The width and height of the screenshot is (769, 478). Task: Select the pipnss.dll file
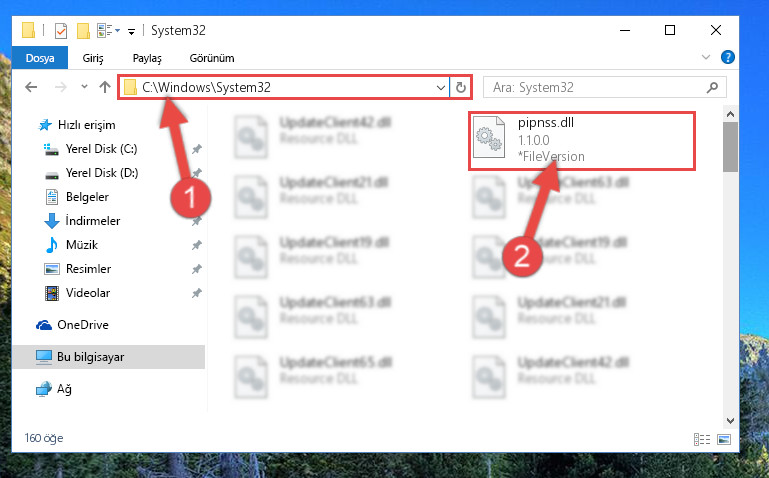(x=582, y=141)
